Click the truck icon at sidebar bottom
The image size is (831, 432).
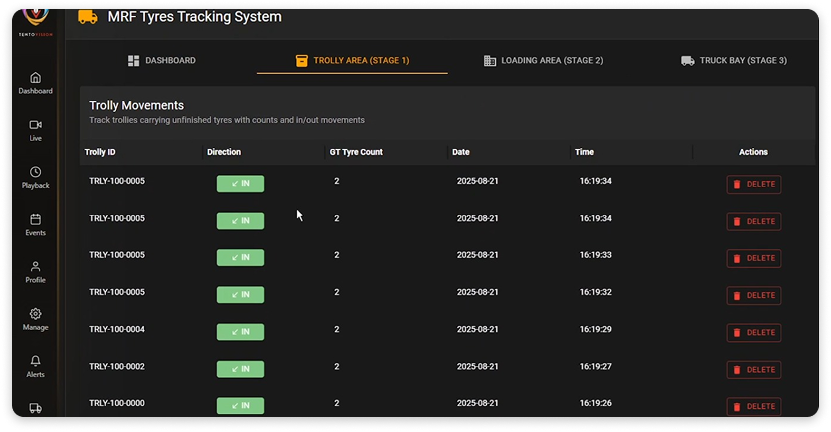[x=35, y=408]
